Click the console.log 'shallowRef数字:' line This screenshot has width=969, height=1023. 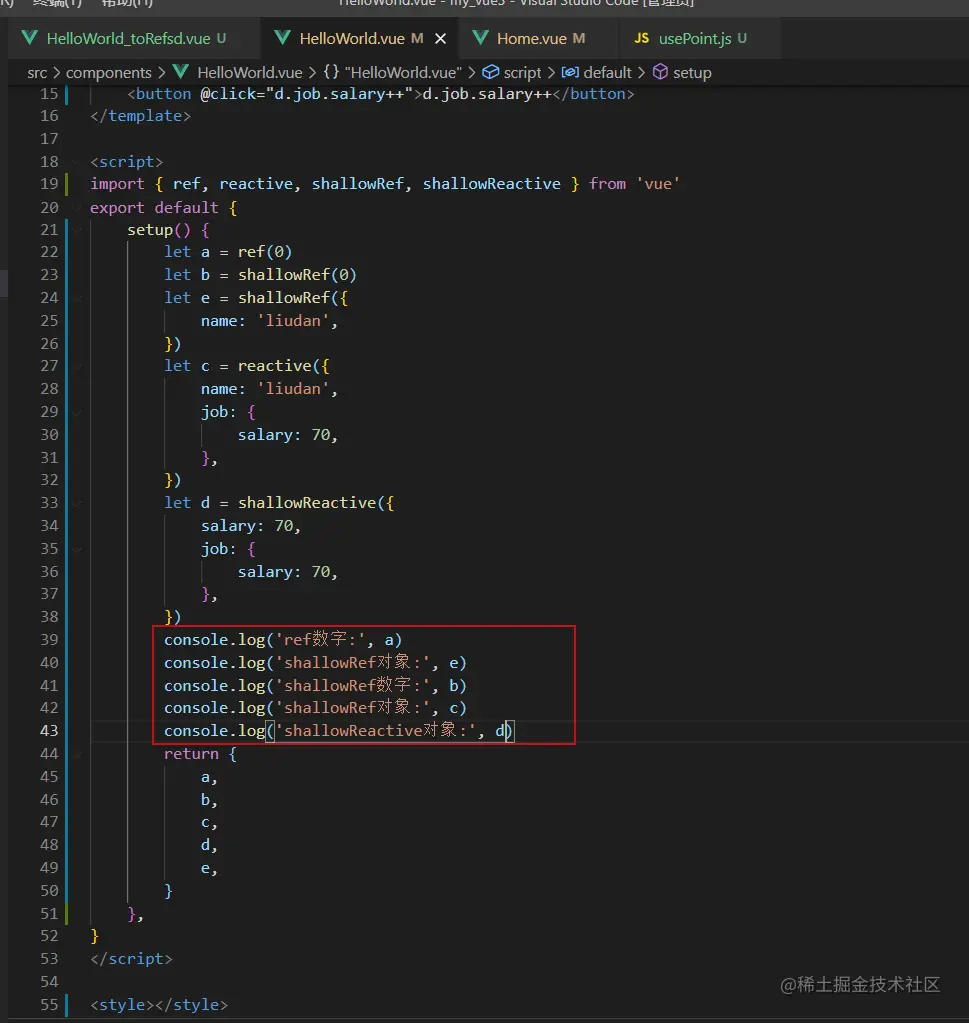[315, 686]
